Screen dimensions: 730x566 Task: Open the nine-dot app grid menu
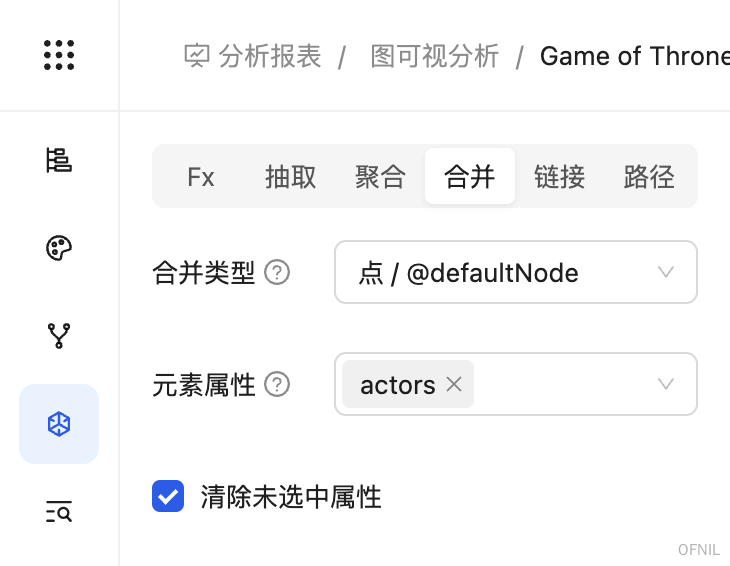[59, 55]
